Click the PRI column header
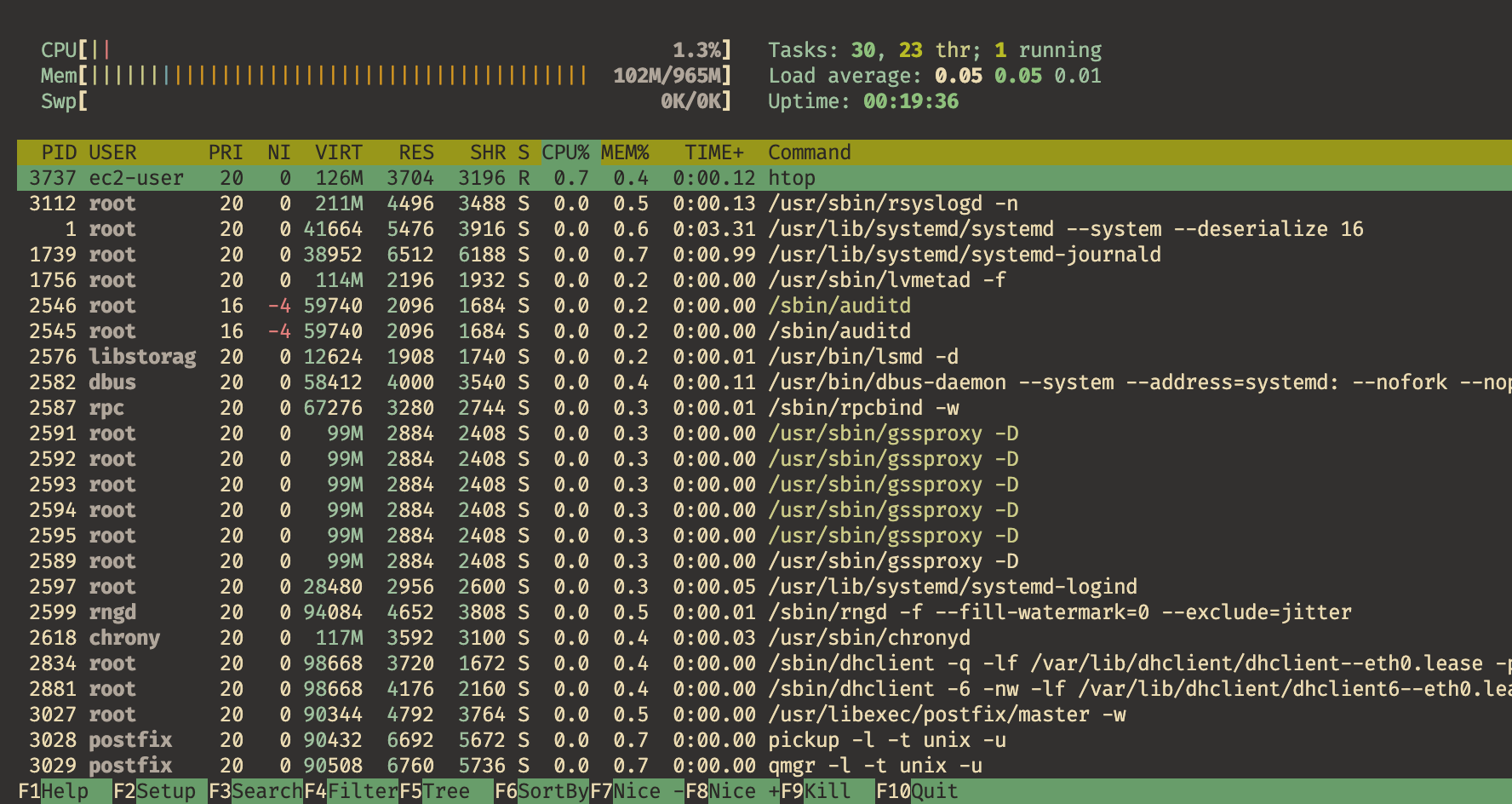Image resolution: width=1512 pixels, height=804 pixels. coord(226,152)
